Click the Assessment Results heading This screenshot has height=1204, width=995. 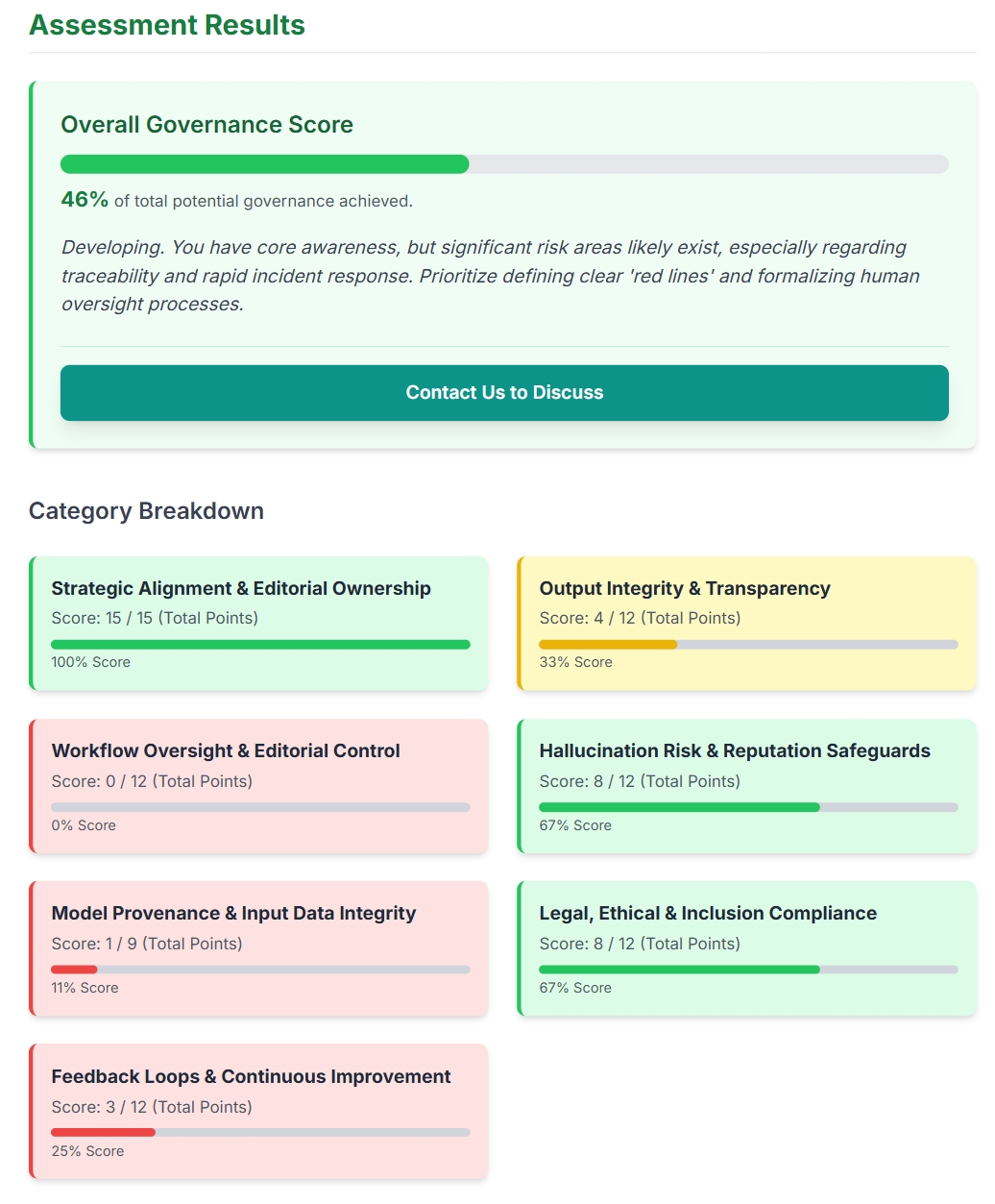(x=168, y=25)
